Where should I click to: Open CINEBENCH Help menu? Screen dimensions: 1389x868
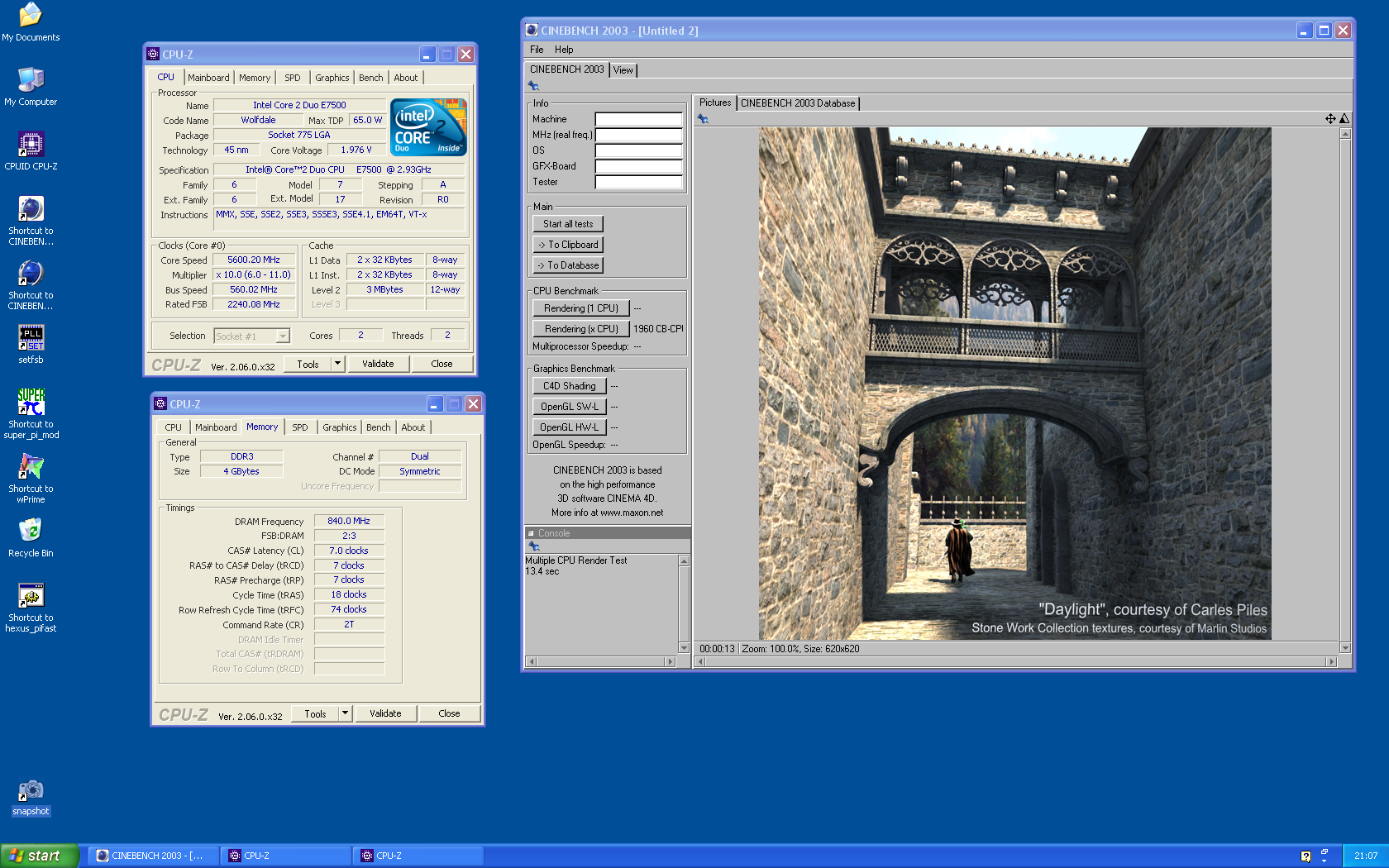point(564,50)
